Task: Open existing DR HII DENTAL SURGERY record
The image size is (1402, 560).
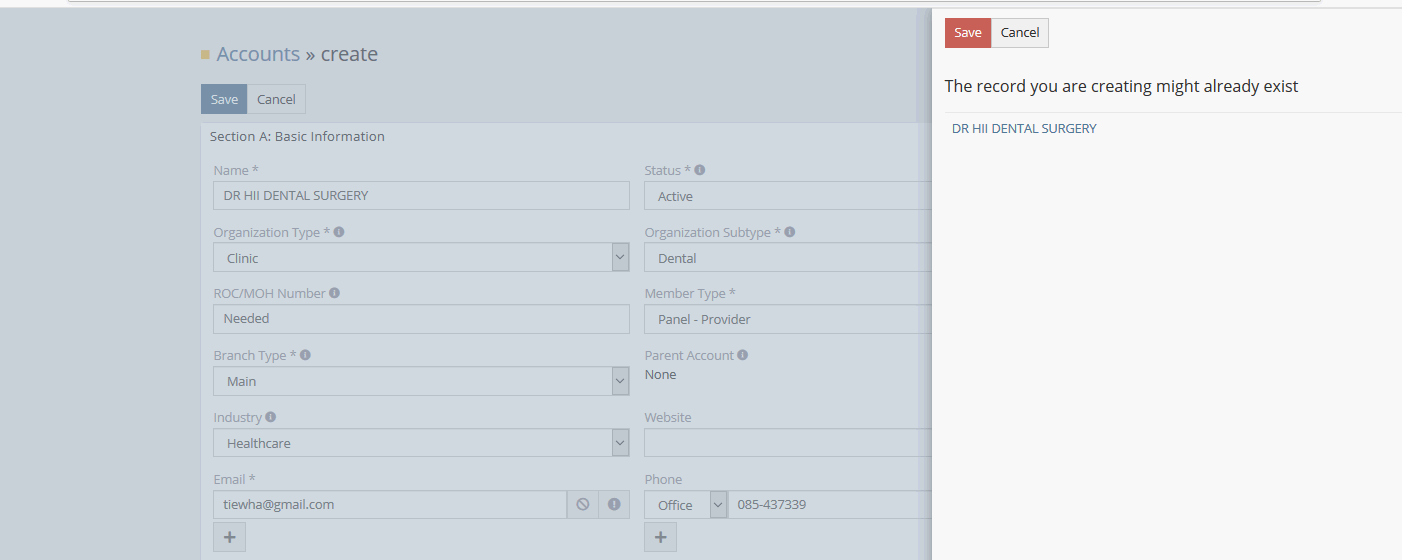Action: click(1024, 129)
